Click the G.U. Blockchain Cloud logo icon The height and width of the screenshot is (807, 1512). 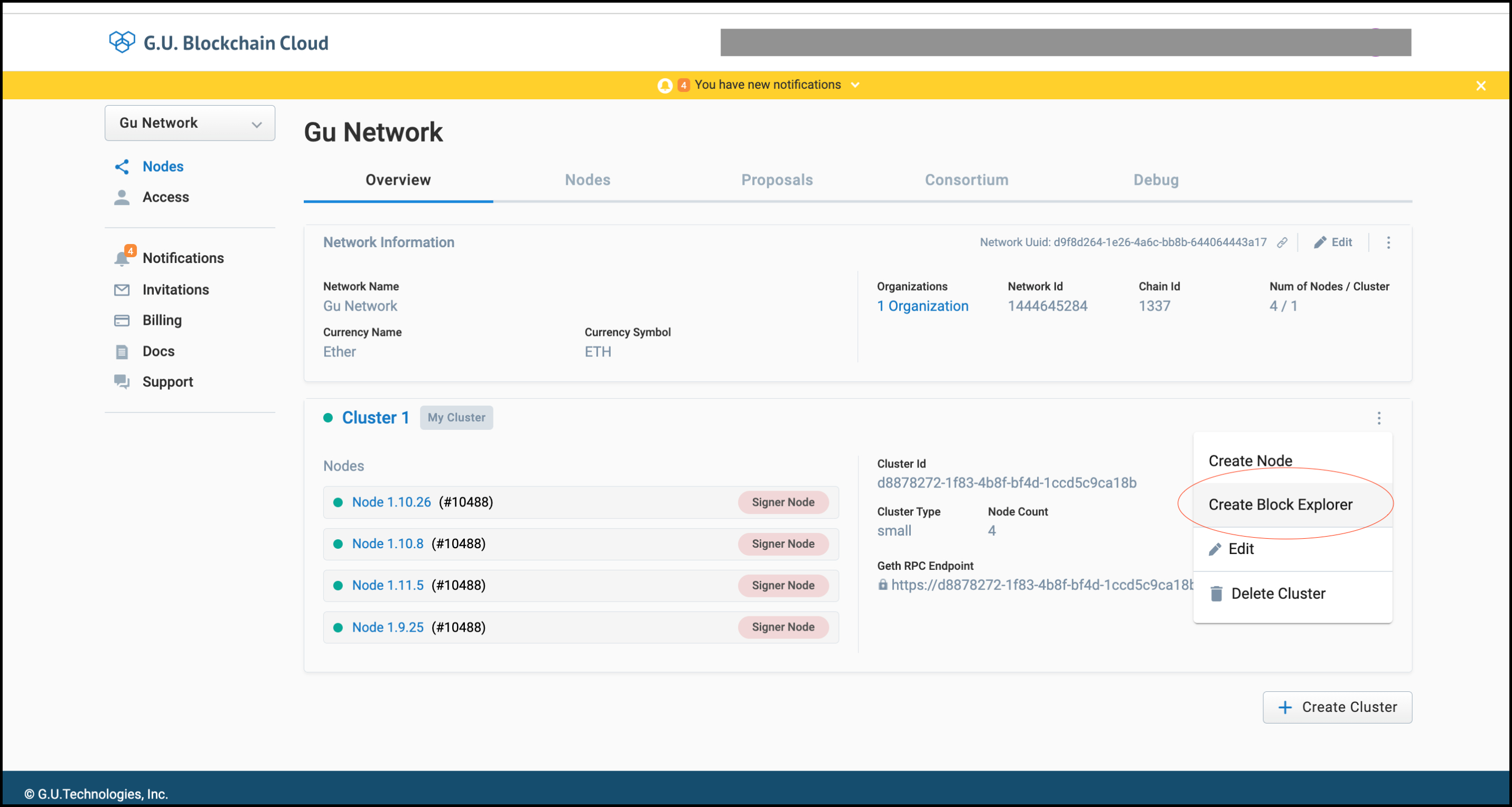[122, 42]
